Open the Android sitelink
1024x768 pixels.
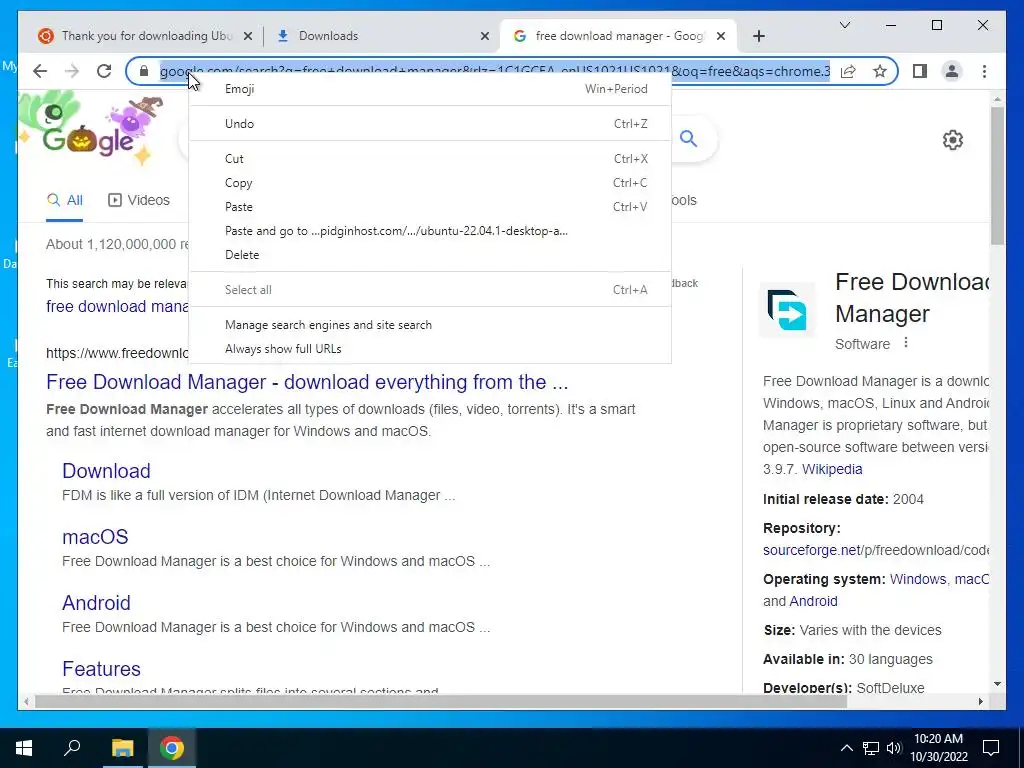tap(96, 603)
